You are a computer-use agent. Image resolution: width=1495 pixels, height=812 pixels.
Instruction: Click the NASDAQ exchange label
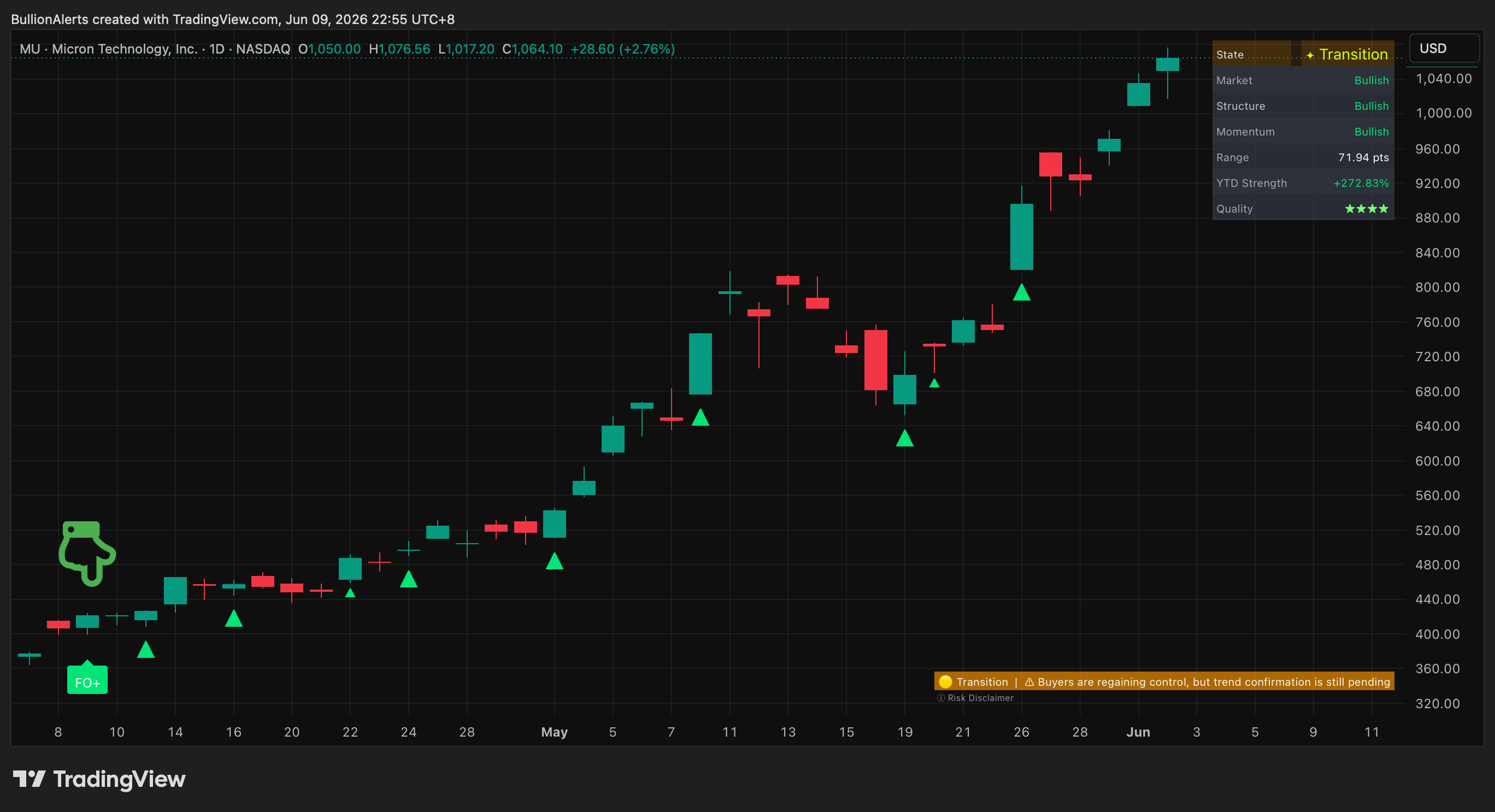click(263, 49)
